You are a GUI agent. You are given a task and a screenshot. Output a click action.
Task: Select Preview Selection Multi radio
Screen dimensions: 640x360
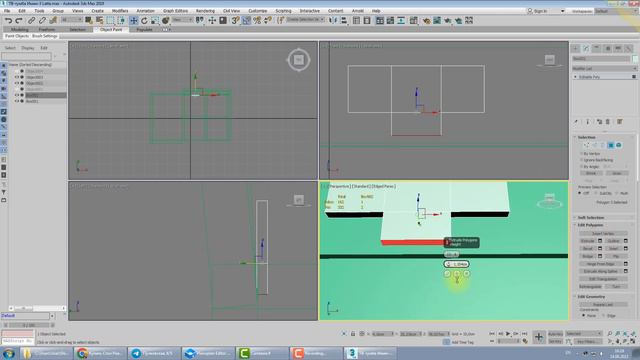[x=617, y=193]
